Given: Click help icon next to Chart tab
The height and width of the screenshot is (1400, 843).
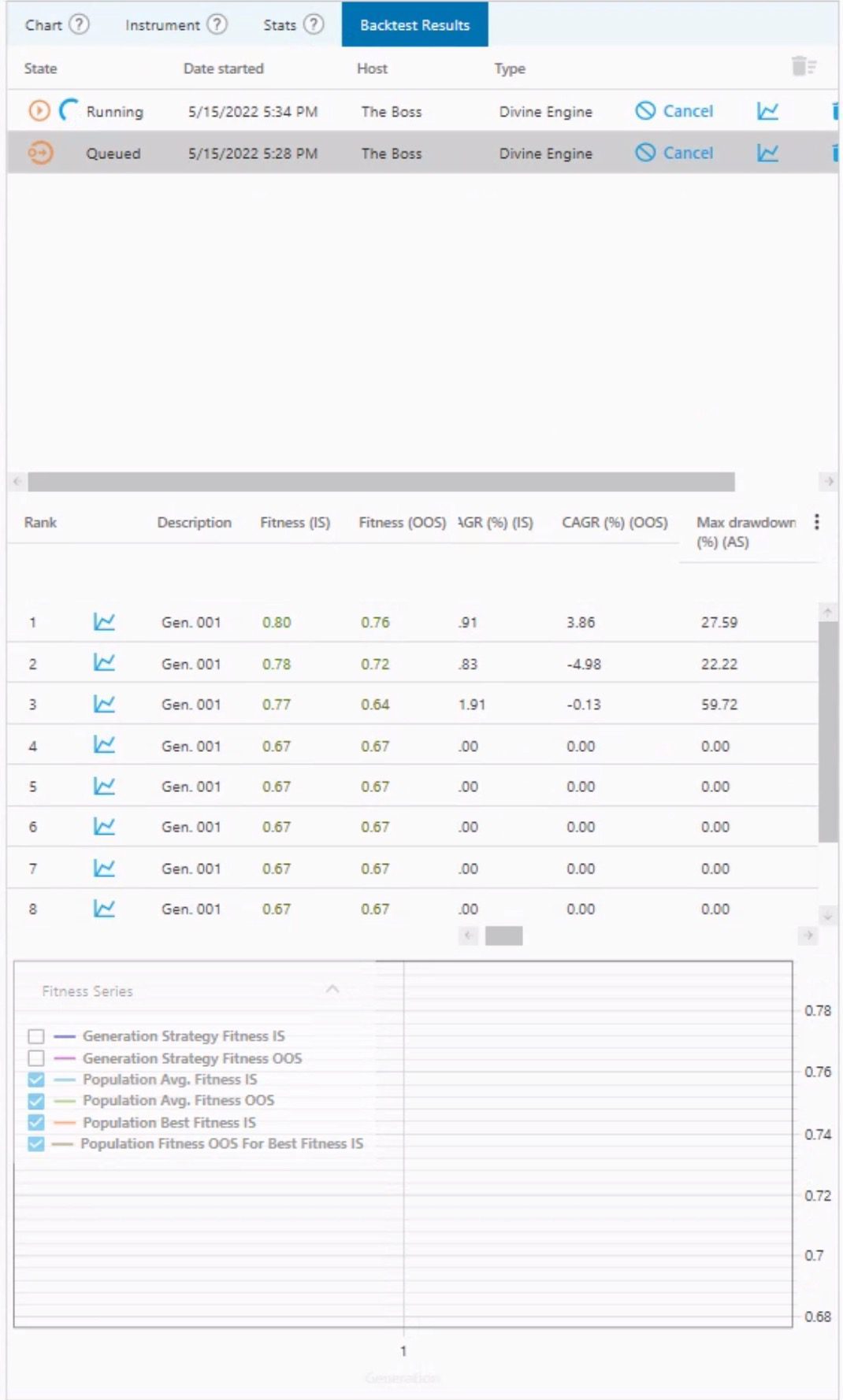Looking at the screenshot, I should (x=79, y=24).
